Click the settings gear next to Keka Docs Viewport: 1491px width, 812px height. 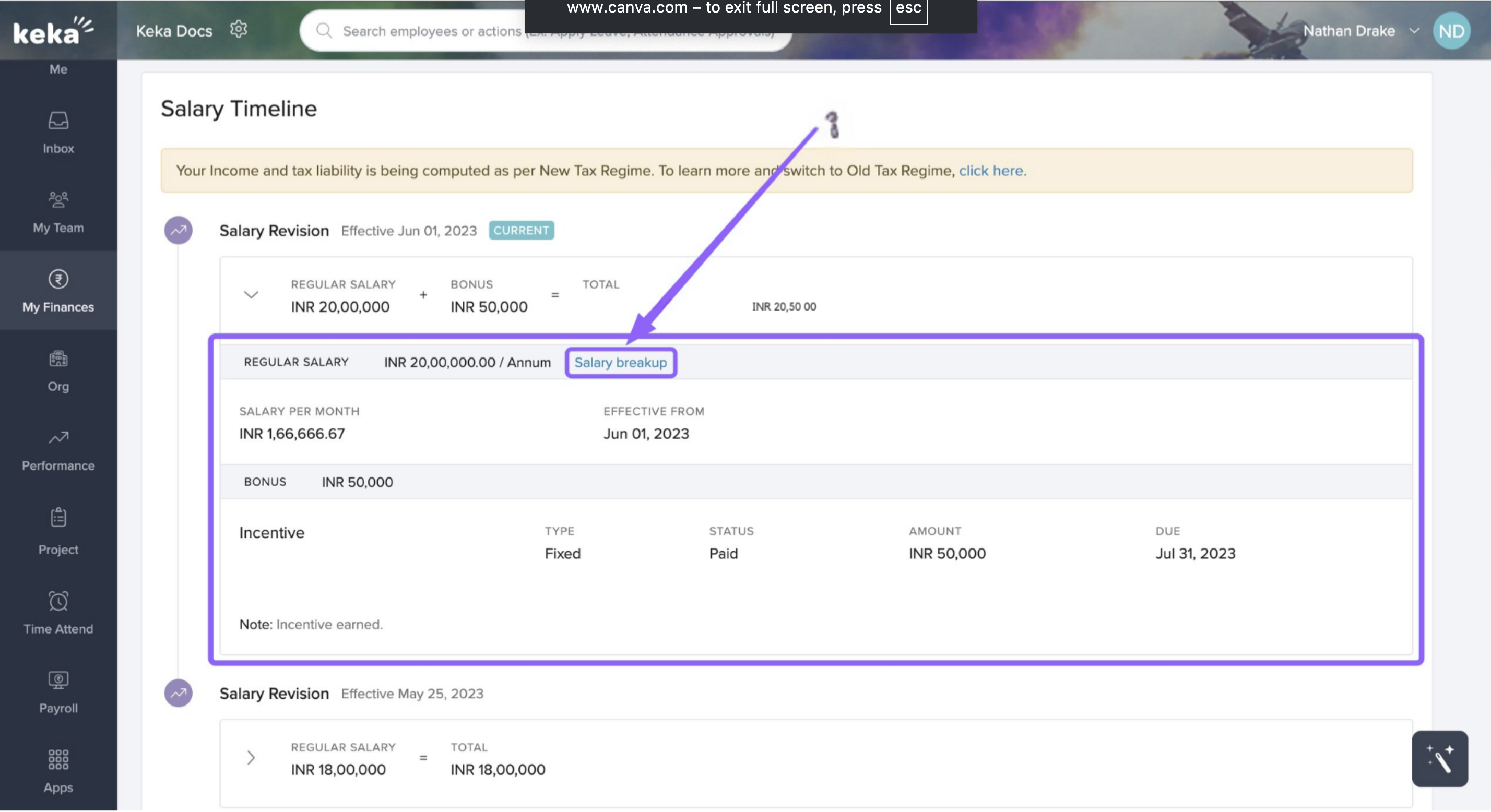(239, 30)
